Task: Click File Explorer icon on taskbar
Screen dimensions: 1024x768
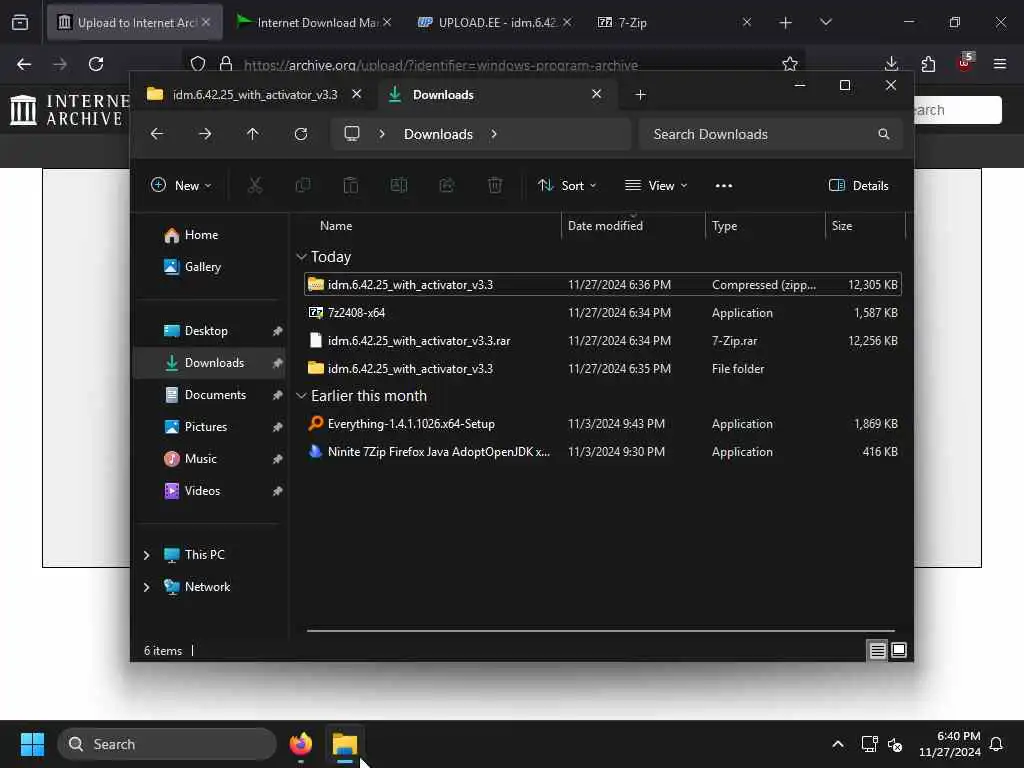Action: 345,744
